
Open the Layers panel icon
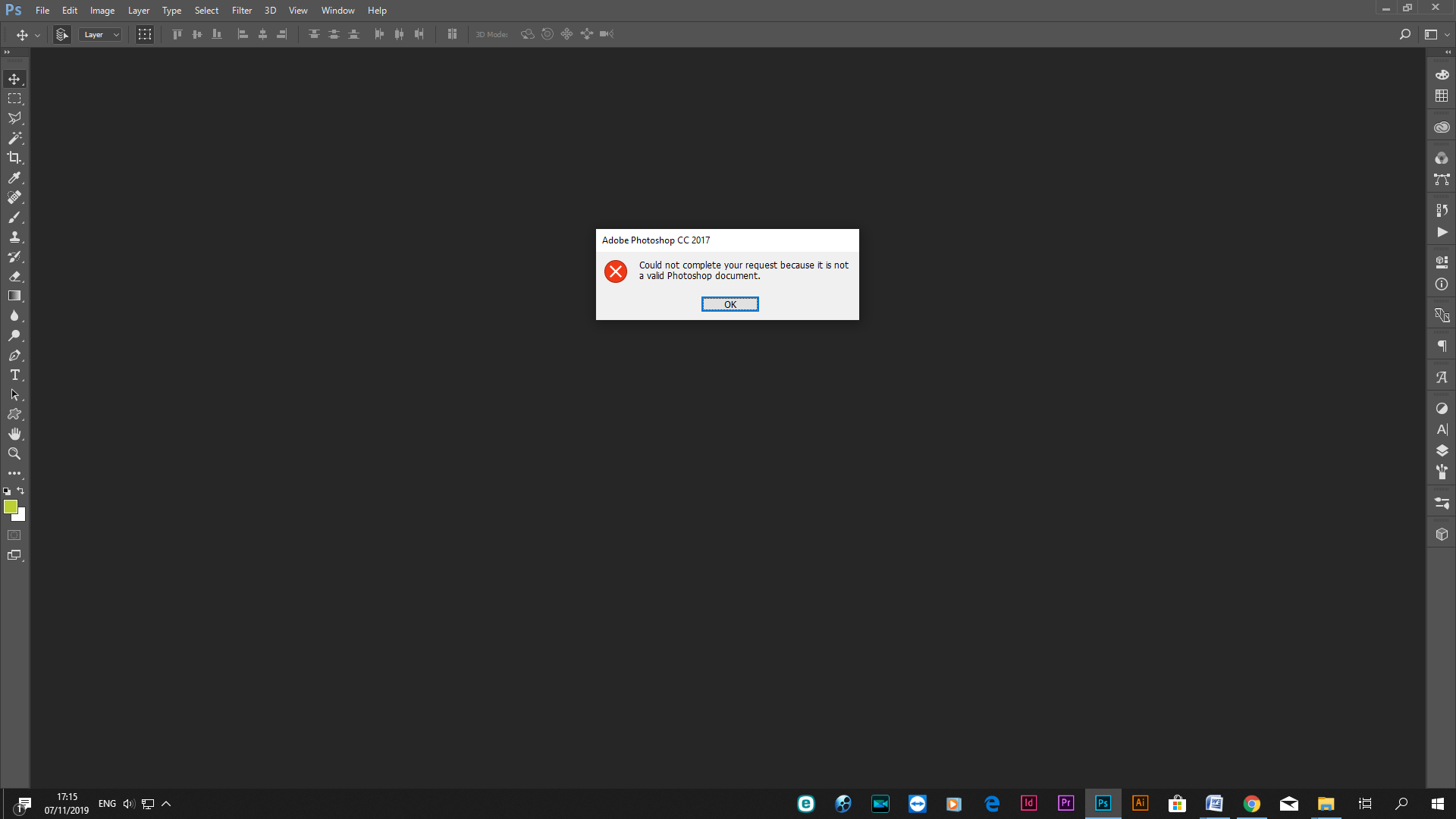pyautogui.click(x=1442, y=450)
